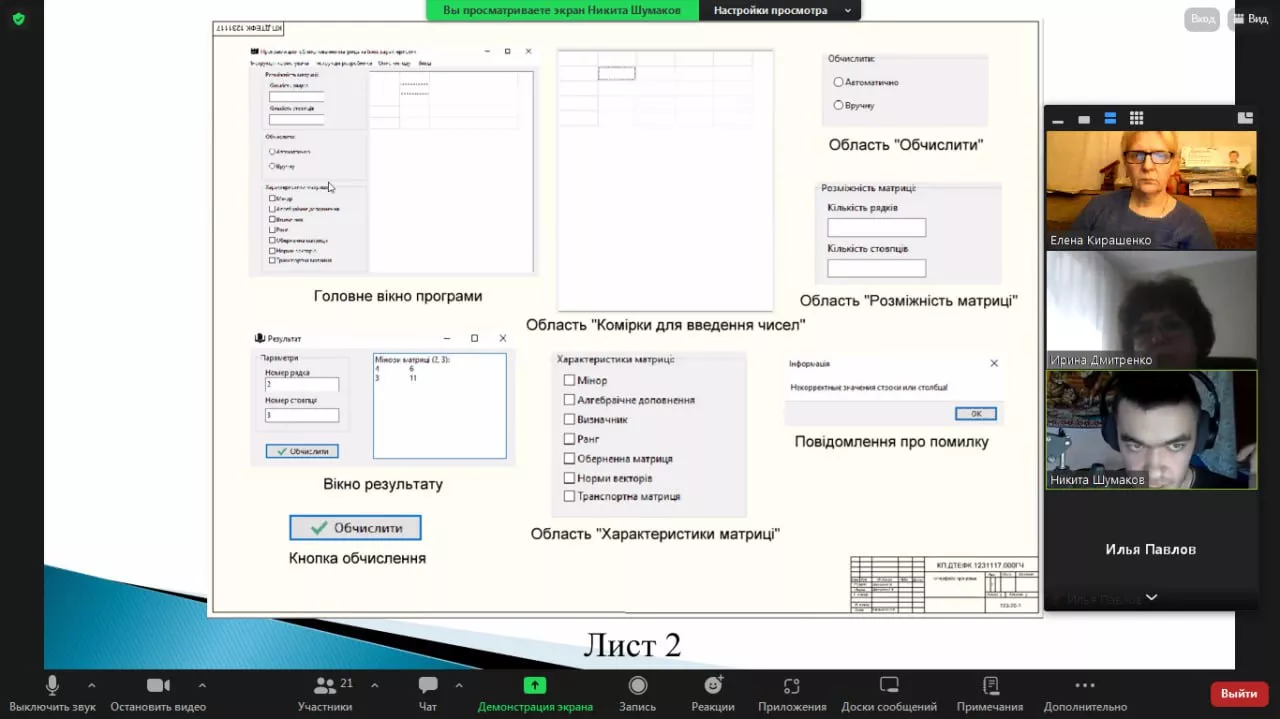Expand audio options arrow beside the microphone
1280x719 pixels.
(92, 686)
